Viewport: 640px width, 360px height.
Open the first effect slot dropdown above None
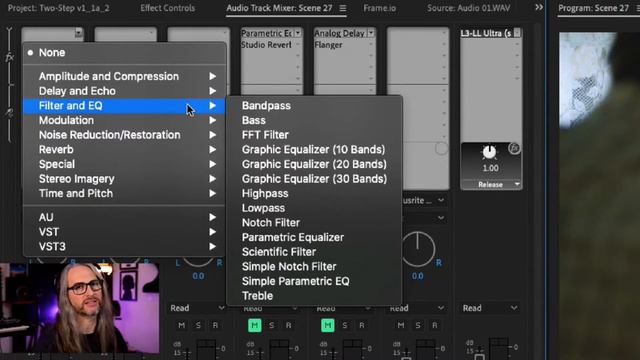click(78, 33)
